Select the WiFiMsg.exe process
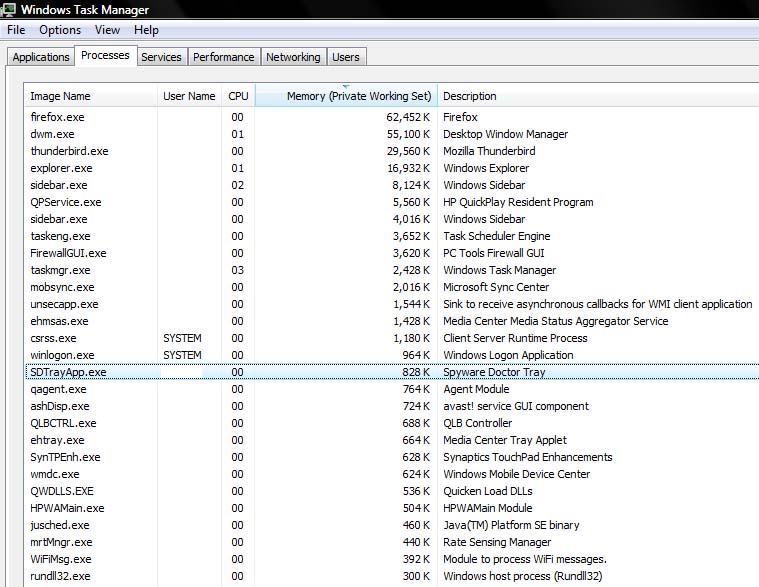 point(392,559)
